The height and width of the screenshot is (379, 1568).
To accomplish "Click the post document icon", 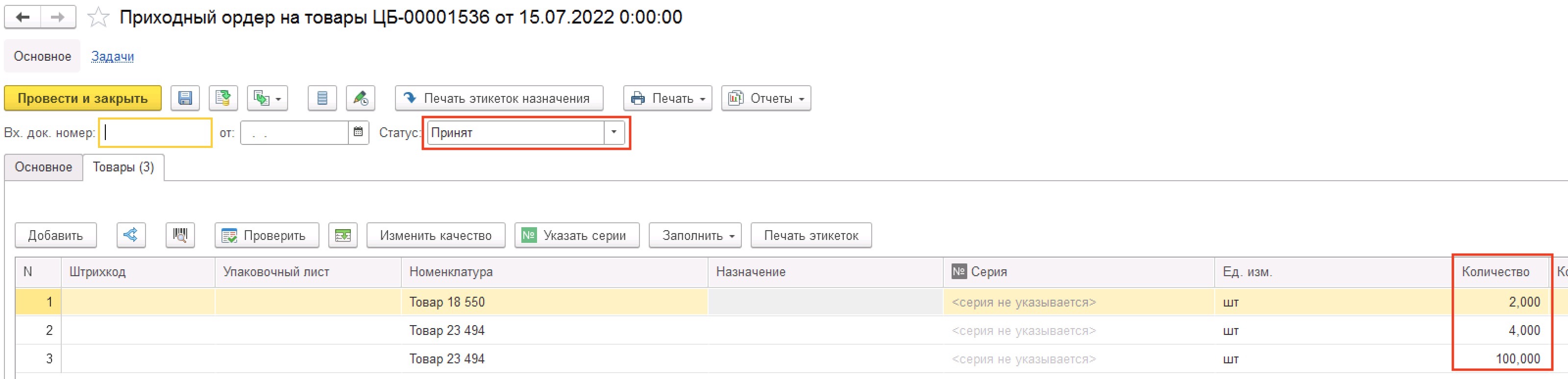I will [223, 98].
